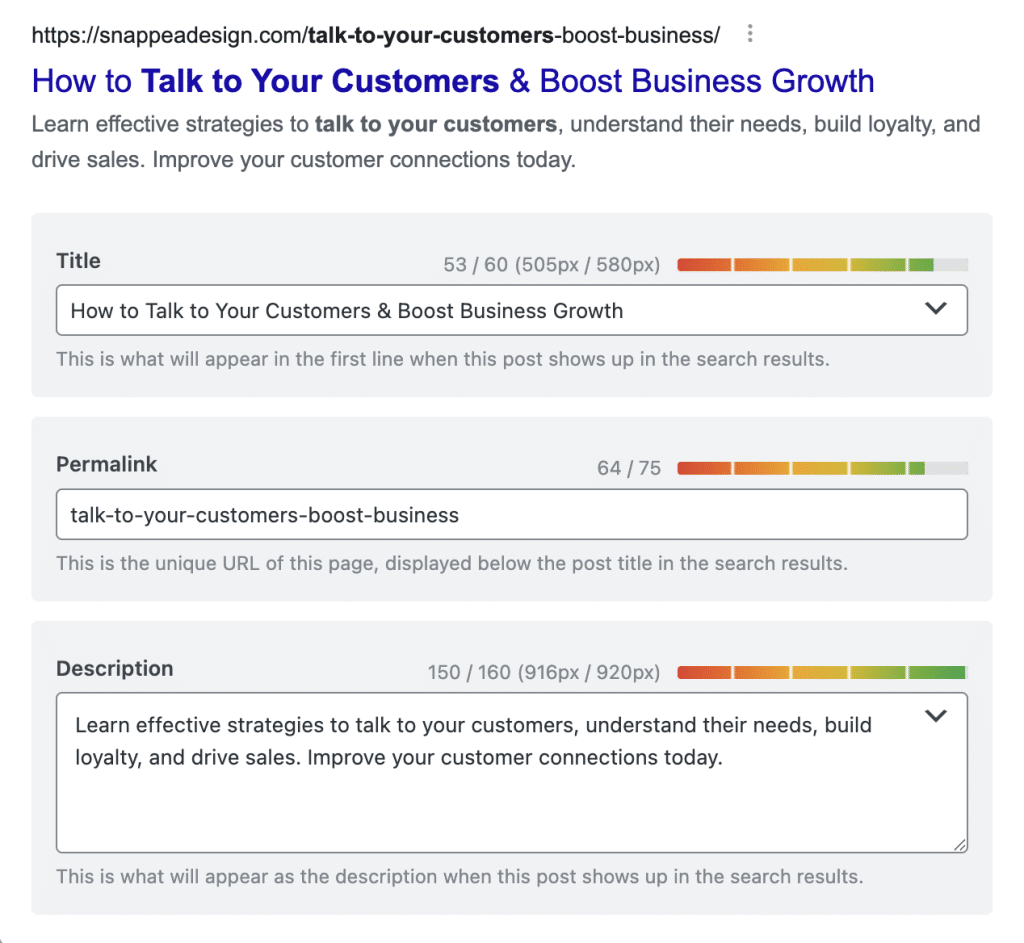The height and width of the screenshot is (943, 1024).
Task: Select the Title progress bar indicator
Action: click(822, 264)
